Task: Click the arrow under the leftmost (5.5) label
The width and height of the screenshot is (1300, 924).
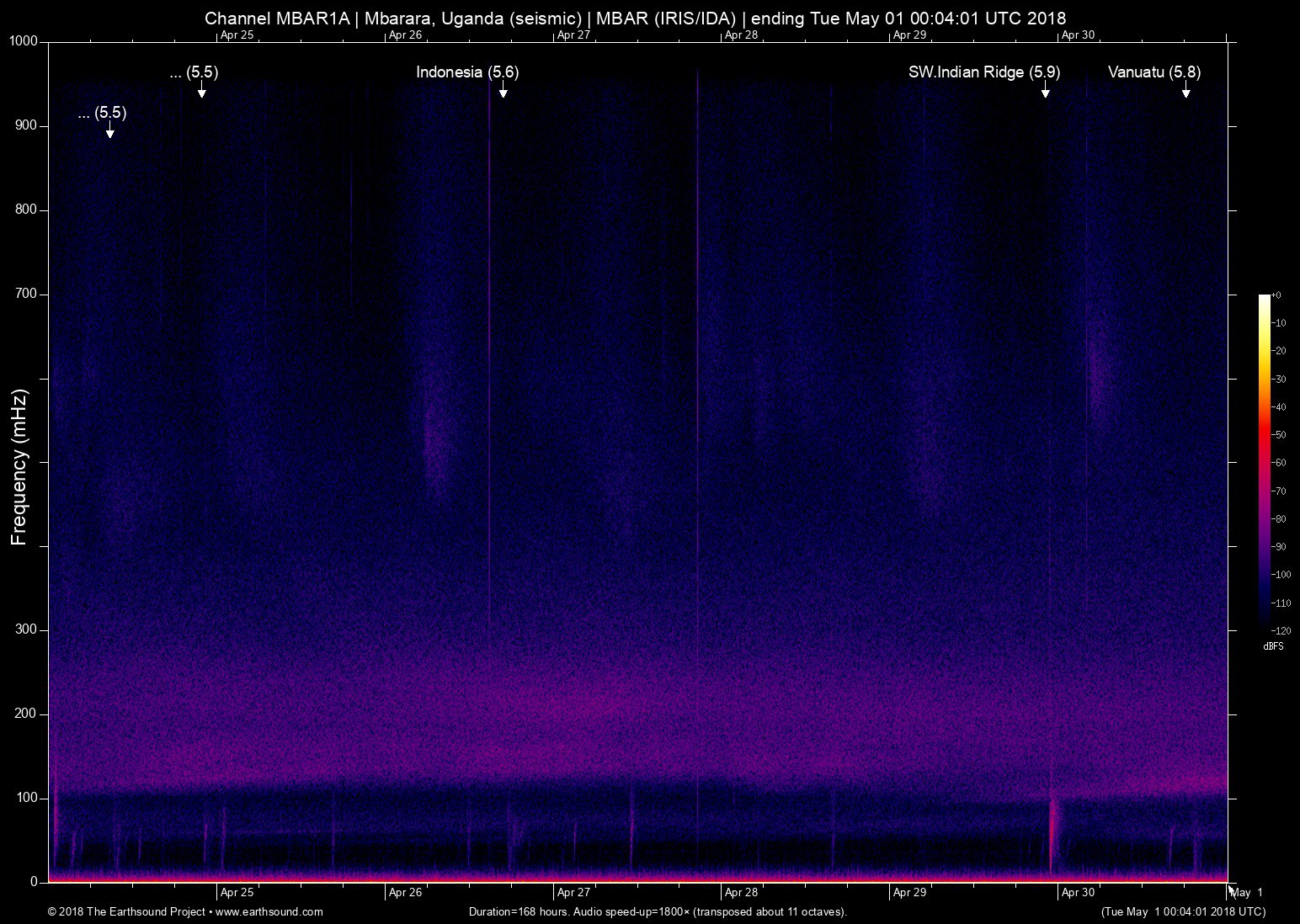Action: [109, 133]
